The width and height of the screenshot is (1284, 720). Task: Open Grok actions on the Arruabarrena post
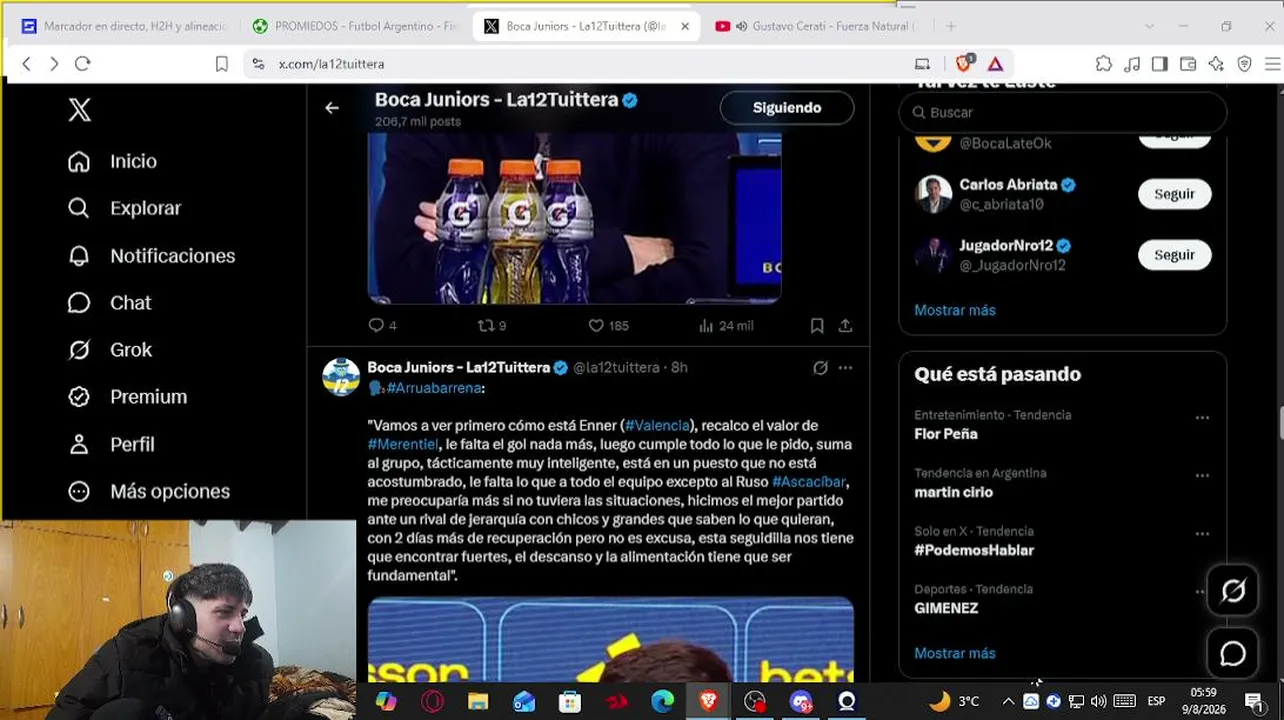click(x=820, y=368)
